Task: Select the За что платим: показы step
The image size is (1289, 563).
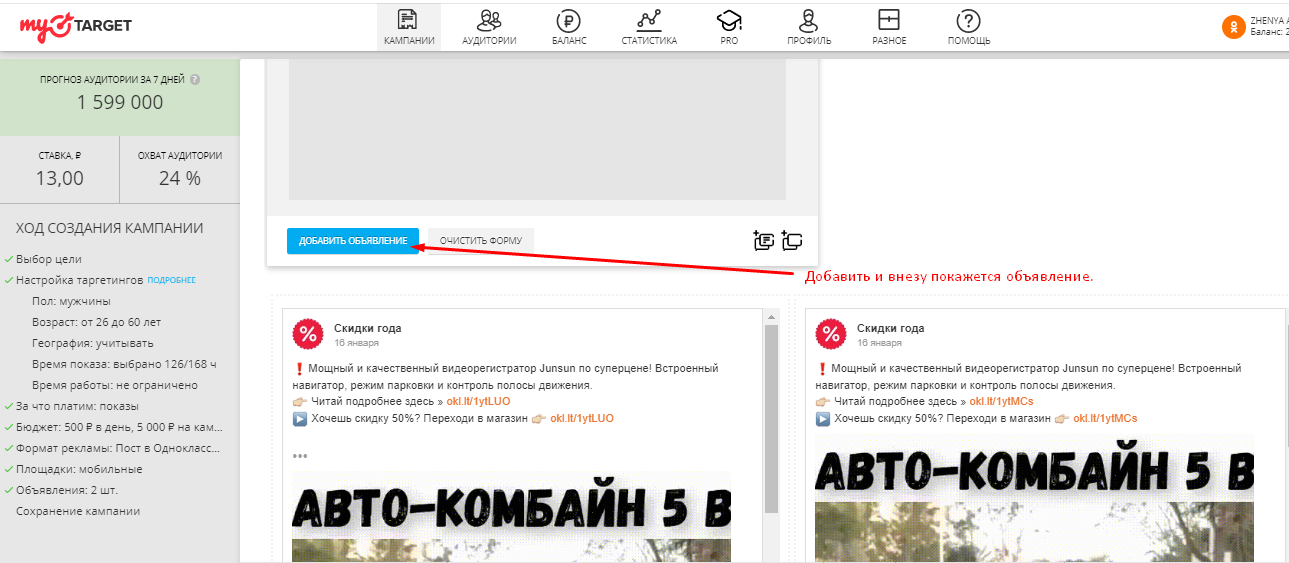Action: click(x=77, y=406)
